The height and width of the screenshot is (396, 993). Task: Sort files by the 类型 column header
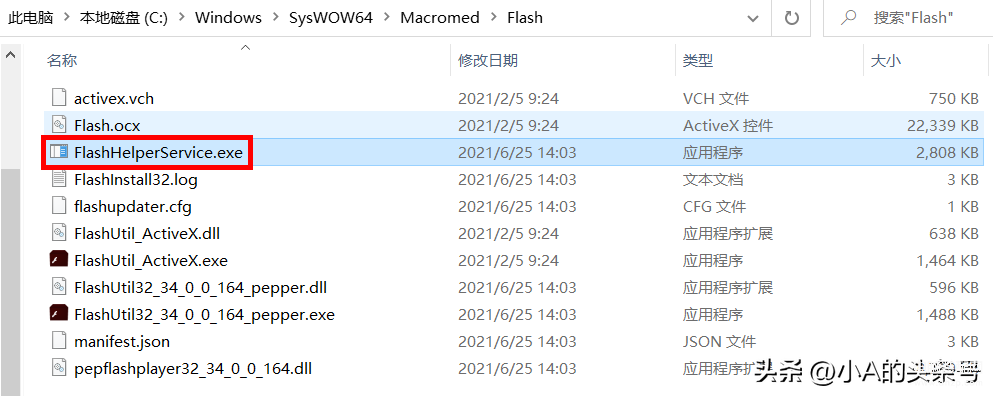click(697, 61)
